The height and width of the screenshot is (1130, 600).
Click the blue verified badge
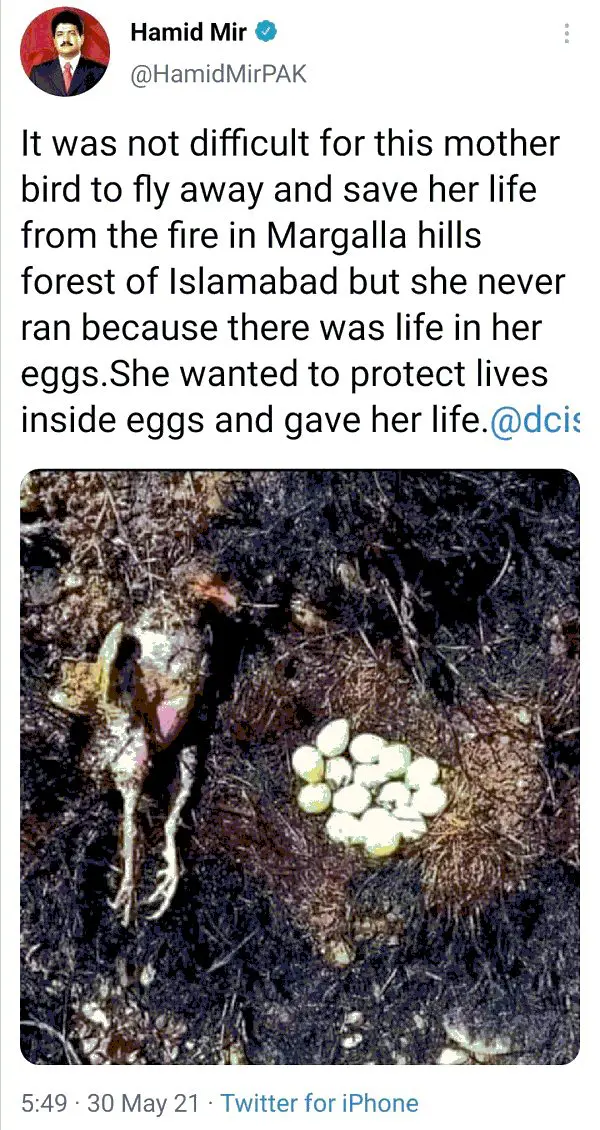264,32
